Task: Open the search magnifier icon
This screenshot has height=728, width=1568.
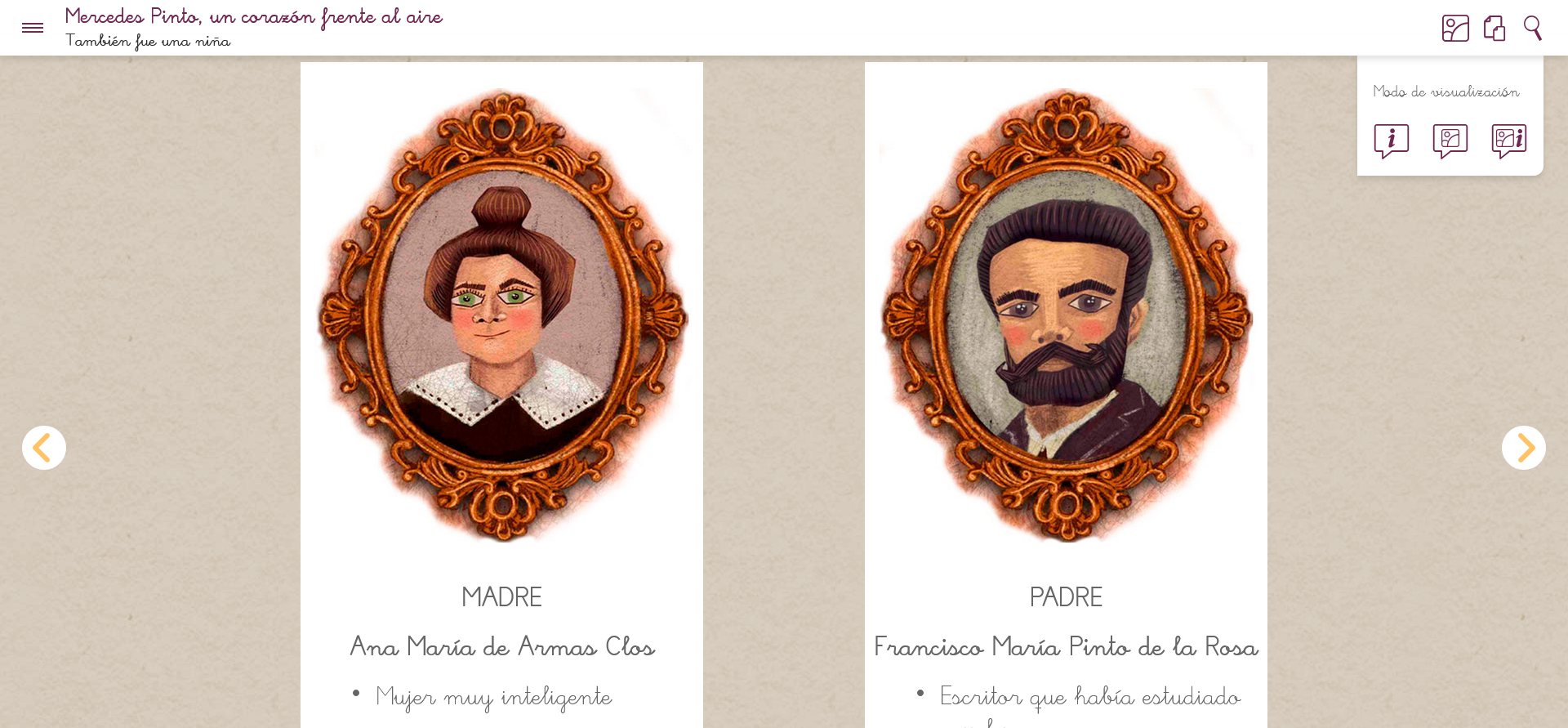Action: 1533,28
